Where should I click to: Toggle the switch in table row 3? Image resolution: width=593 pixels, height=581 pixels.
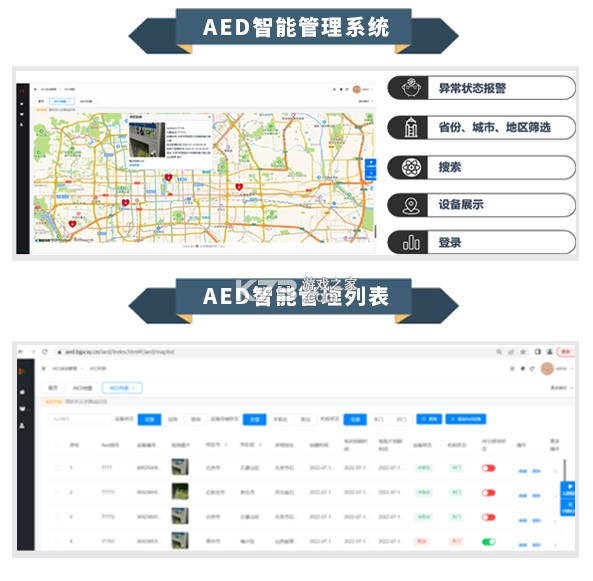pyautogui.click(x=488, y=517)
